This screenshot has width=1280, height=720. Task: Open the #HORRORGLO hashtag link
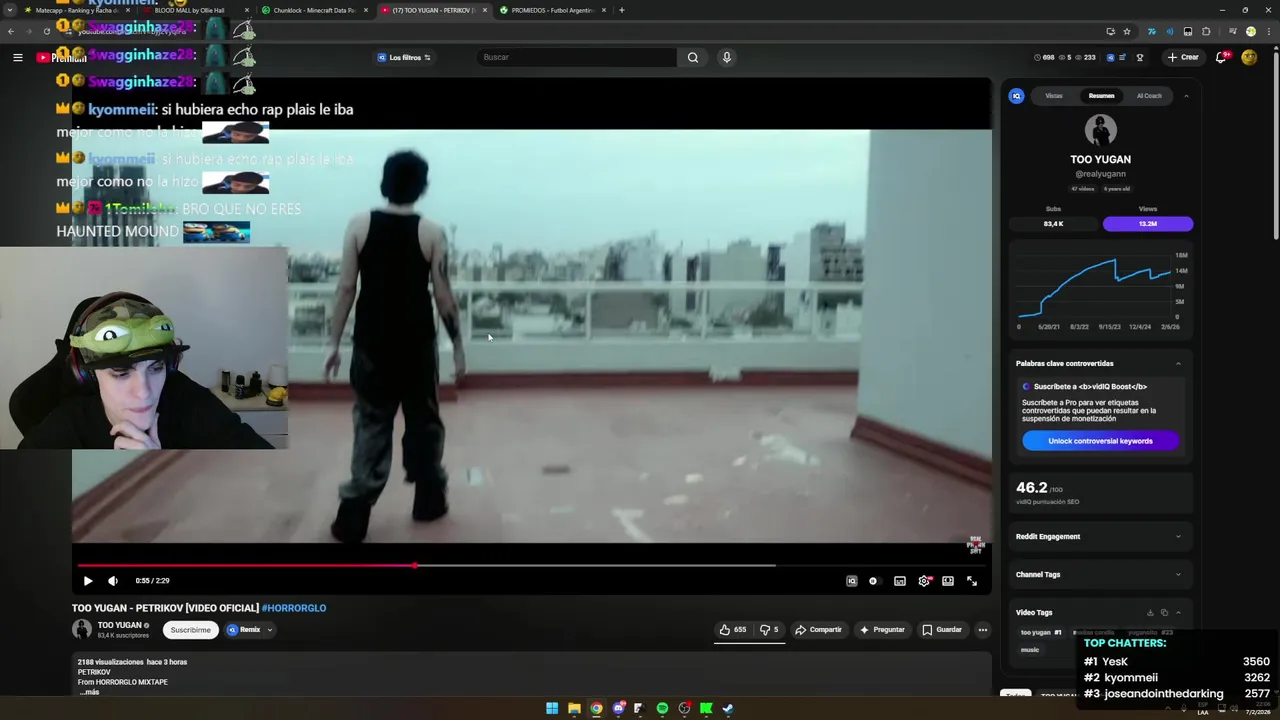click(294, 608)
